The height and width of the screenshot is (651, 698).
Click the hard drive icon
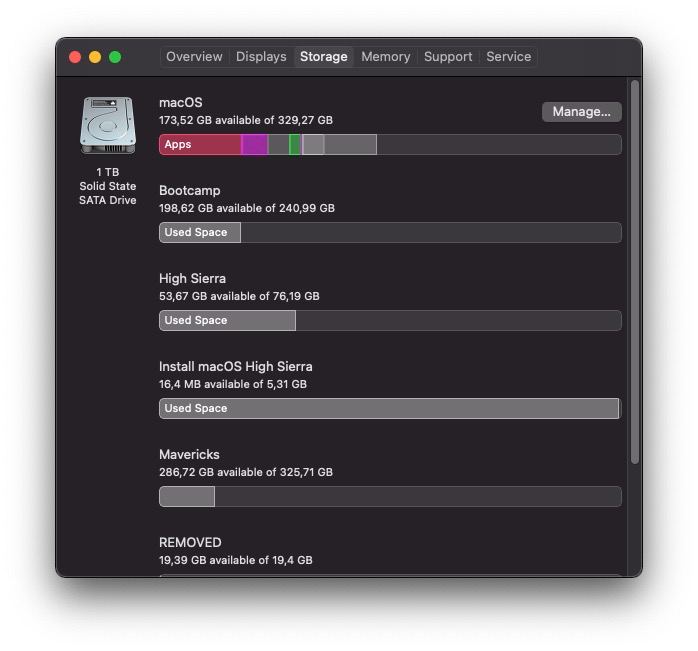point(108,126)
